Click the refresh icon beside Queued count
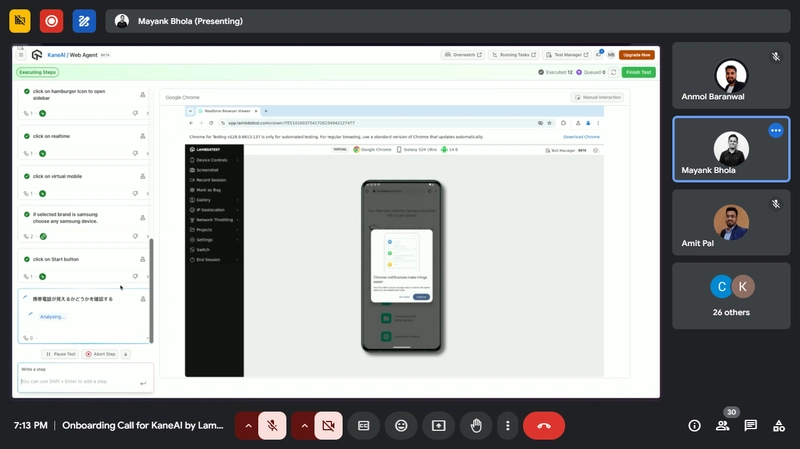 pyautogui.click(x=614, y=72)
